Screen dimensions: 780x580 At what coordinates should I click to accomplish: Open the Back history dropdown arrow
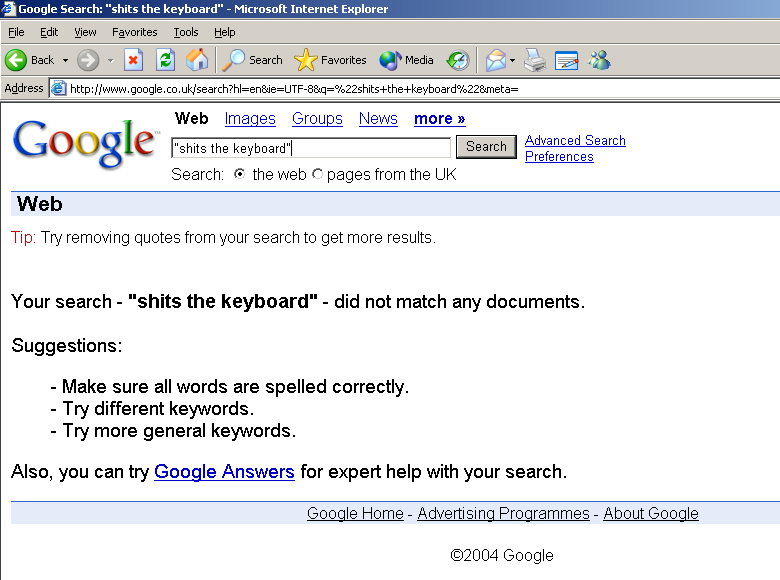pyautogui.click(x=65, y=61)
